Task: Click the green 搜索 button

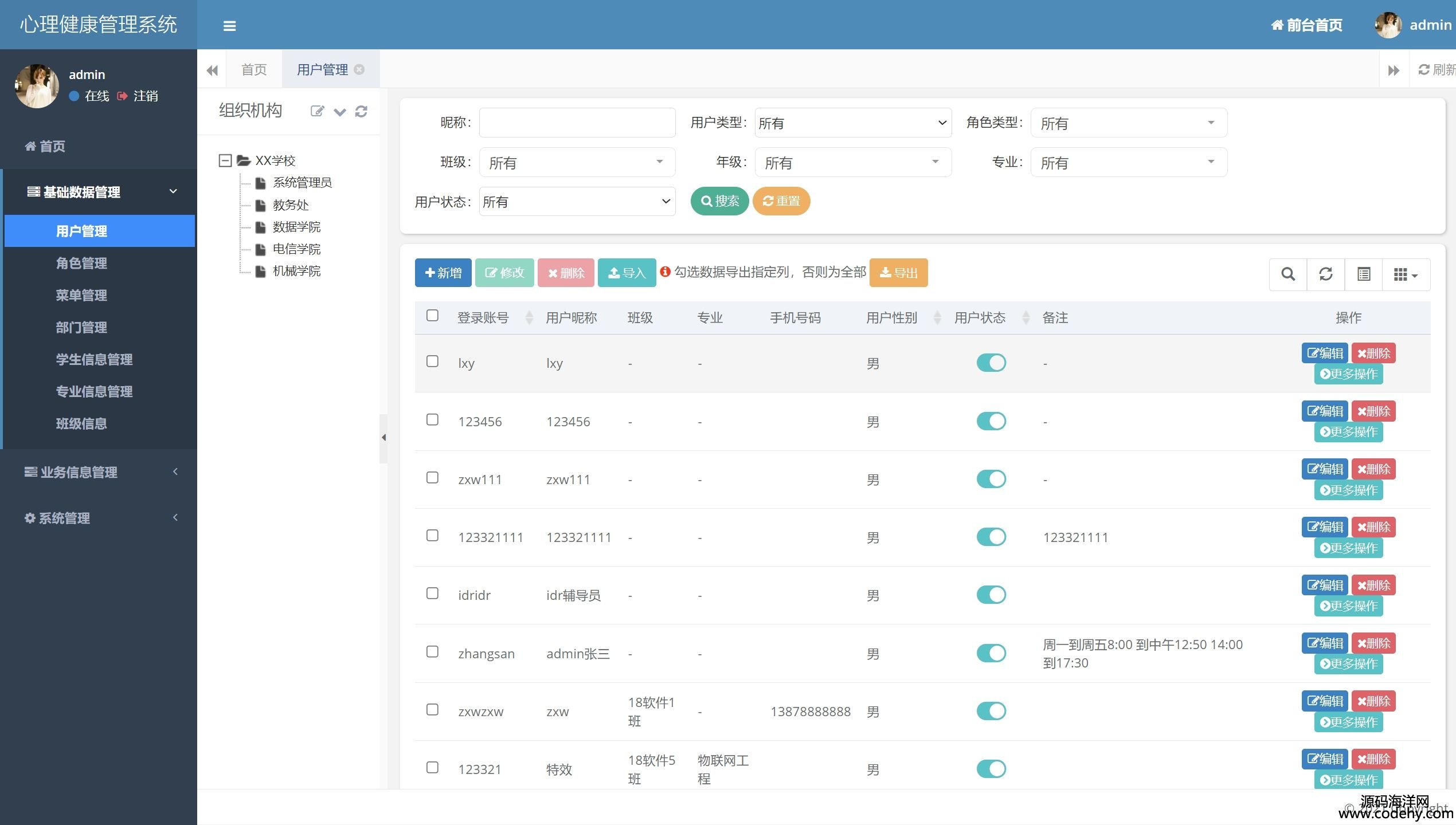Action: tap(719, 201)
